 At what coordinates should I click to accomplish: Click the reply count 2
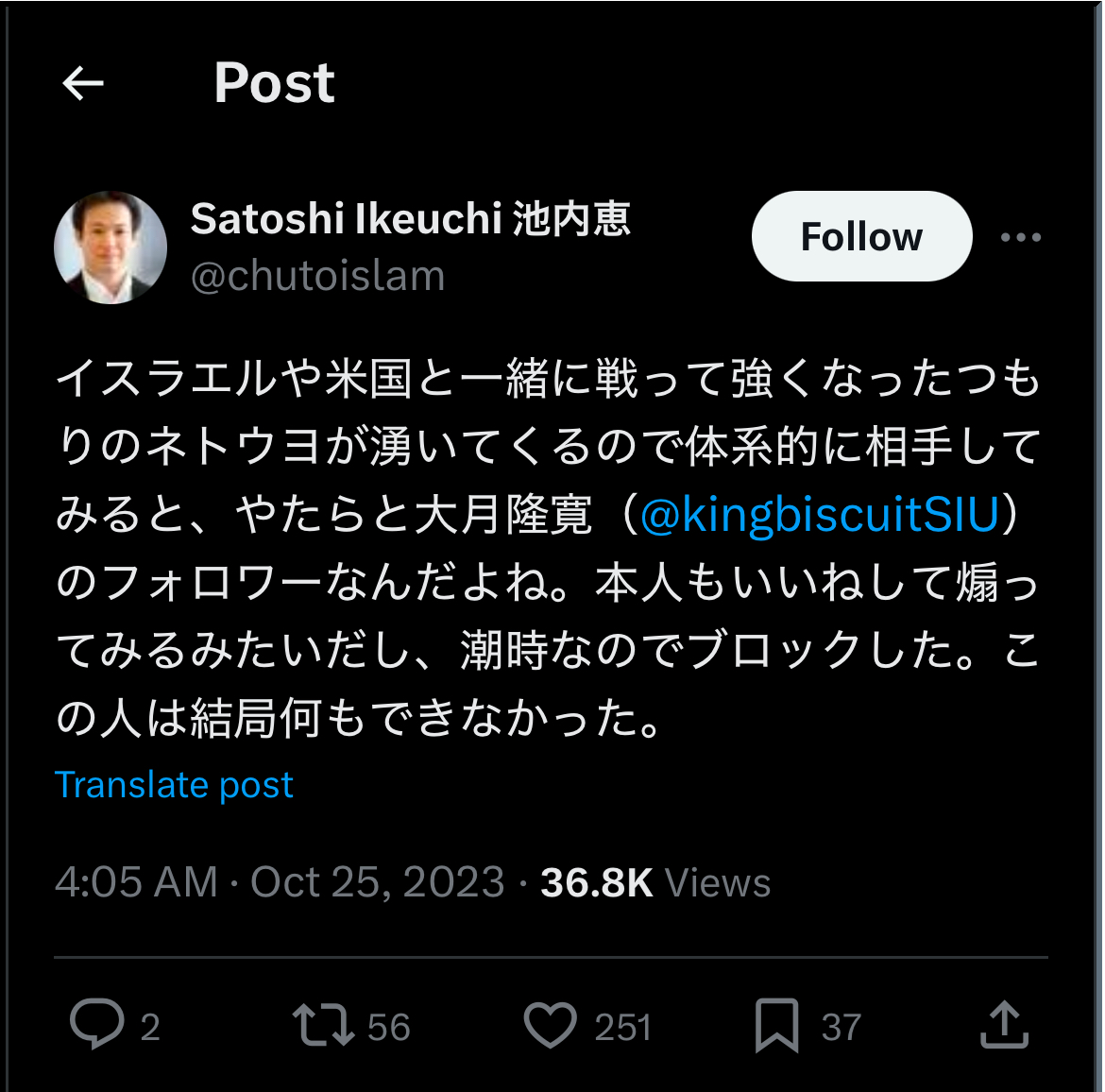(149, 1027)
